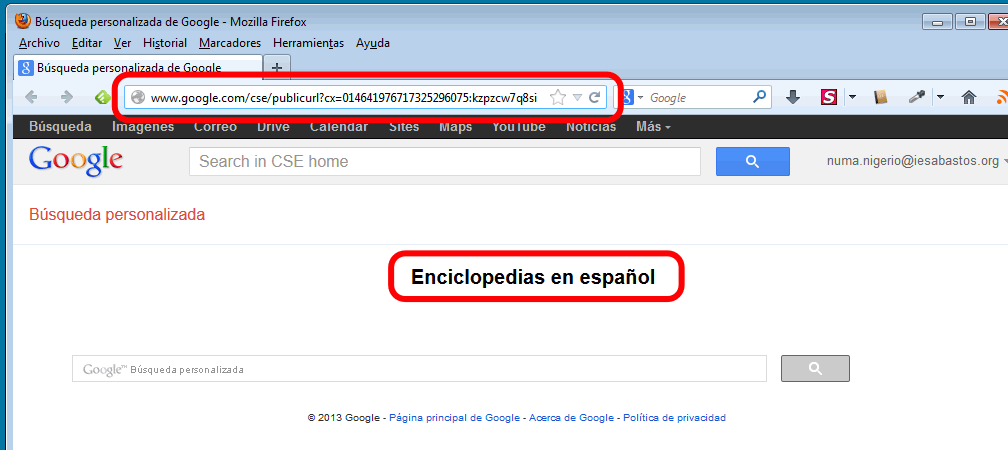Click the Firefox icon in title bar

click(22, 21)
